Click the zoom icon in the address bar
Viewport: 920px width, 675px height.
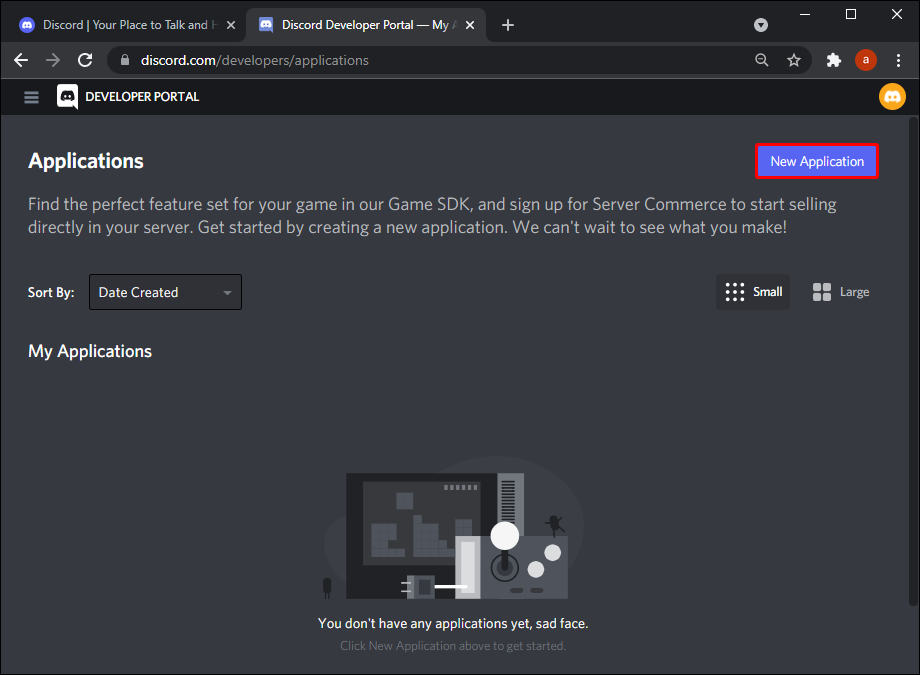click(x=762, y=60)
